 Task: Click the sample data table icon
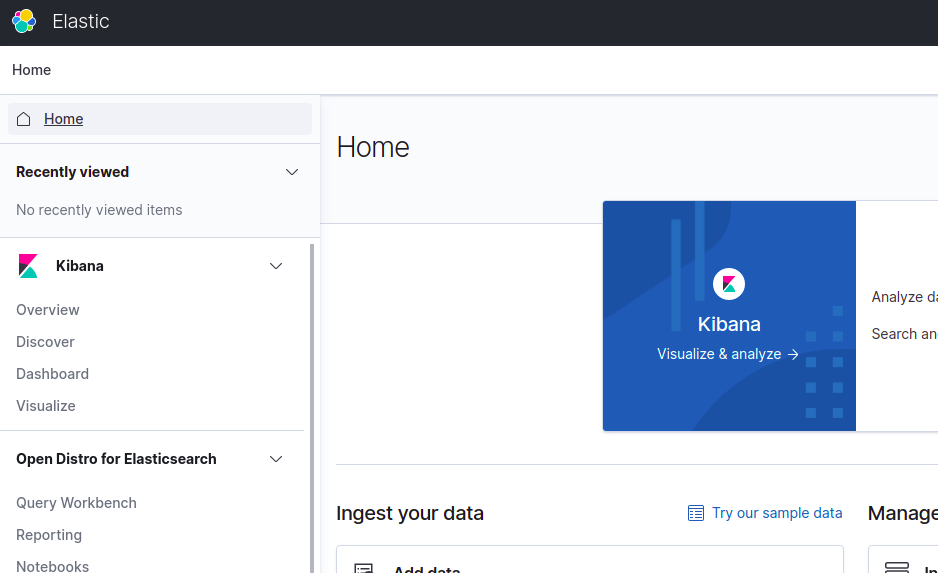click(696, 513)
